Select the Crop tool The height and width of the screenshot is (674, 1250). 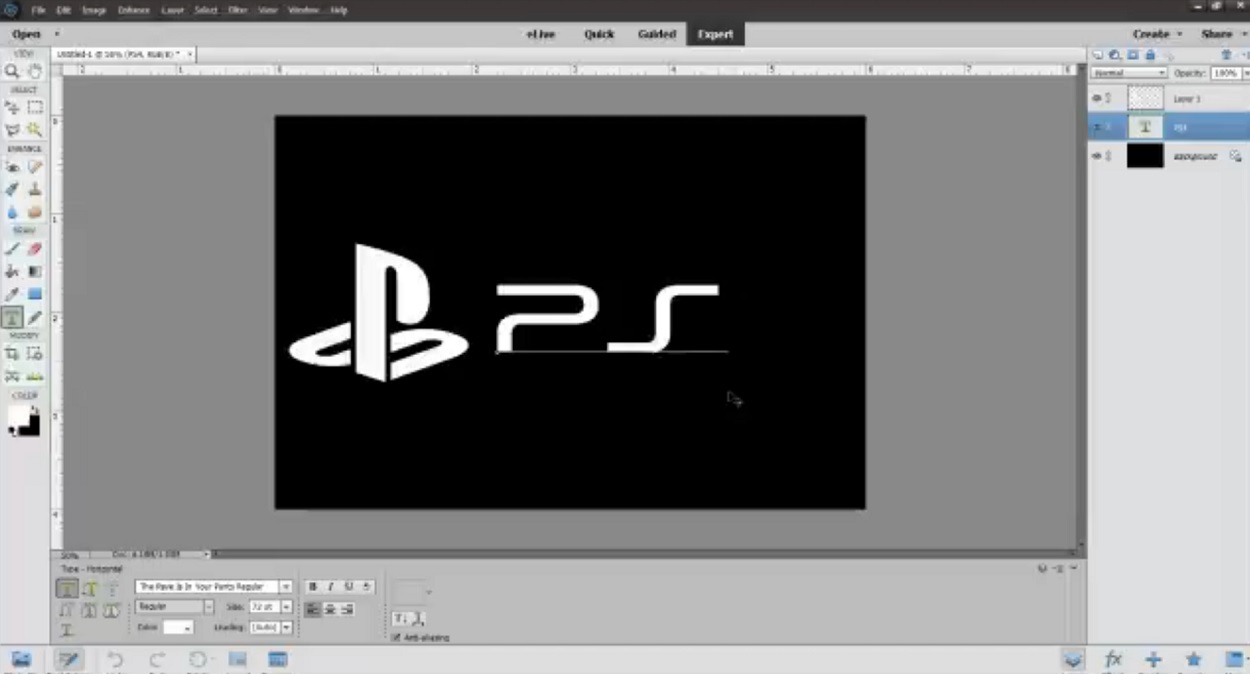tap(12, 354)
